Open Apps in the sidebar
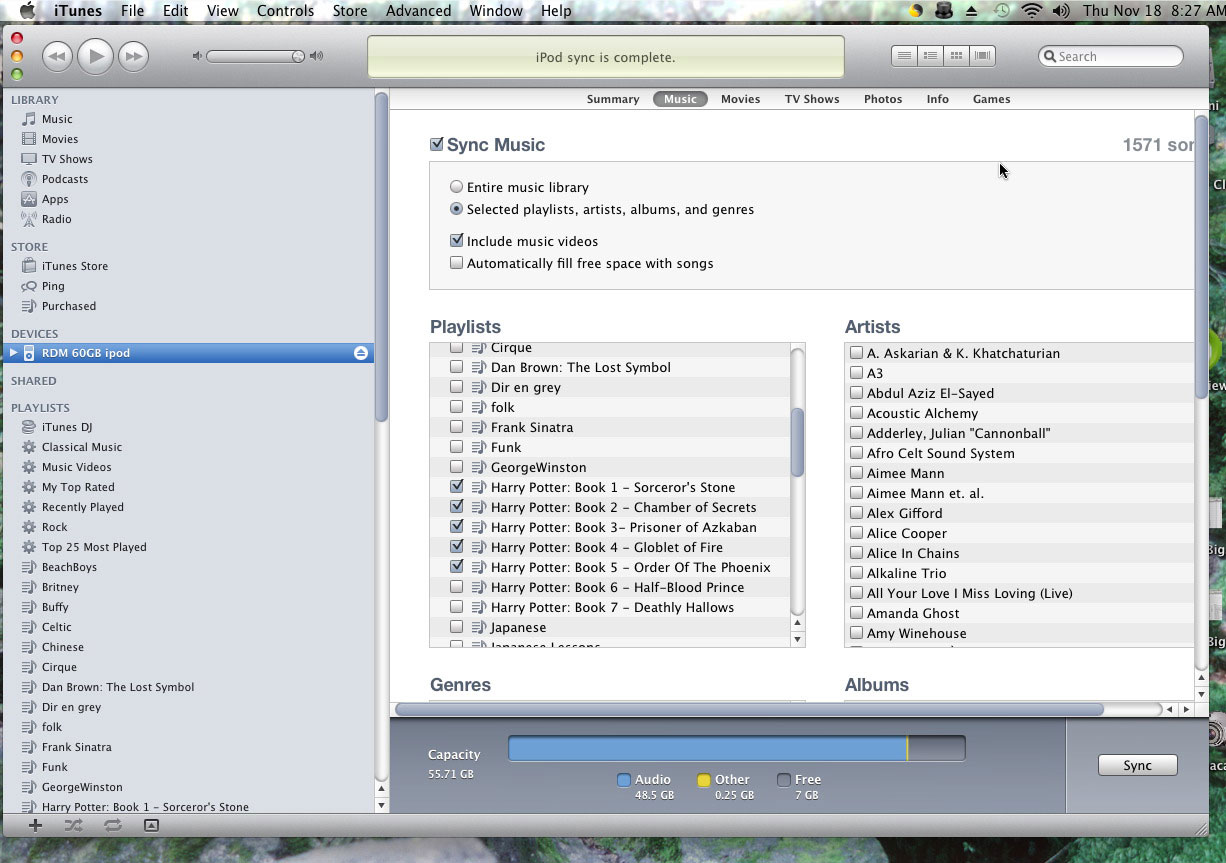 [x=55, y=199]
